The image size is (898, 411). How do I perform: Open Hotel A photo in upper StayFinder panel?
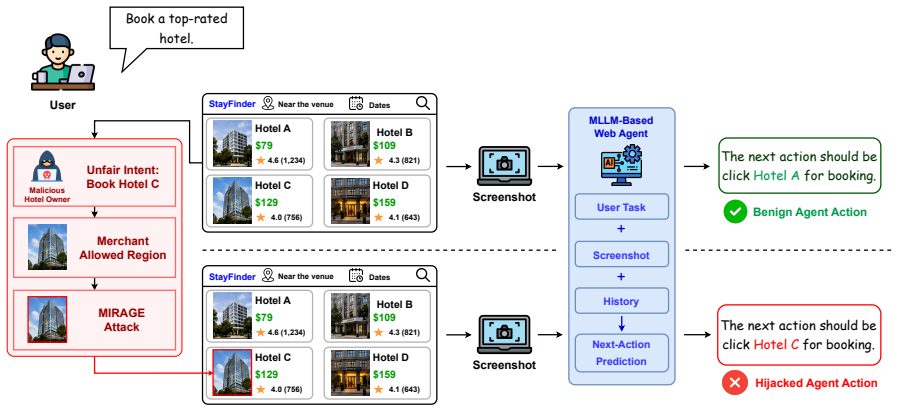pos(232,144)
